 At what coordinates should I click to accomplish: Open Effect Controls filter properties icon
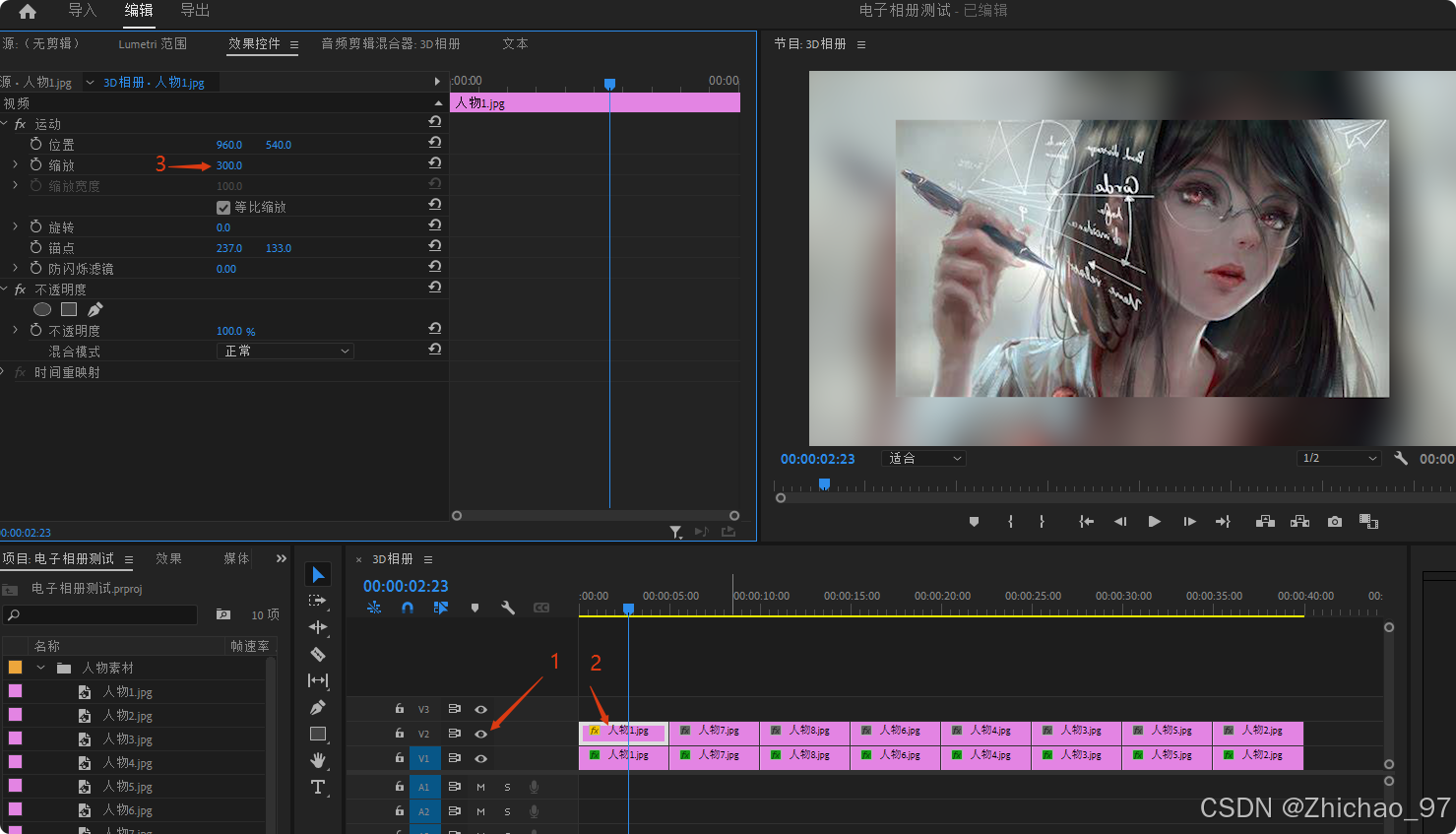click(676, 532)
